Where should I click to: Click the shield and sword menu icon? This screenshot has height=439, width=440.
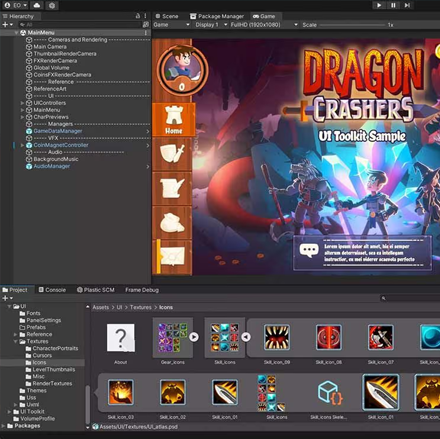click(172, 154)
